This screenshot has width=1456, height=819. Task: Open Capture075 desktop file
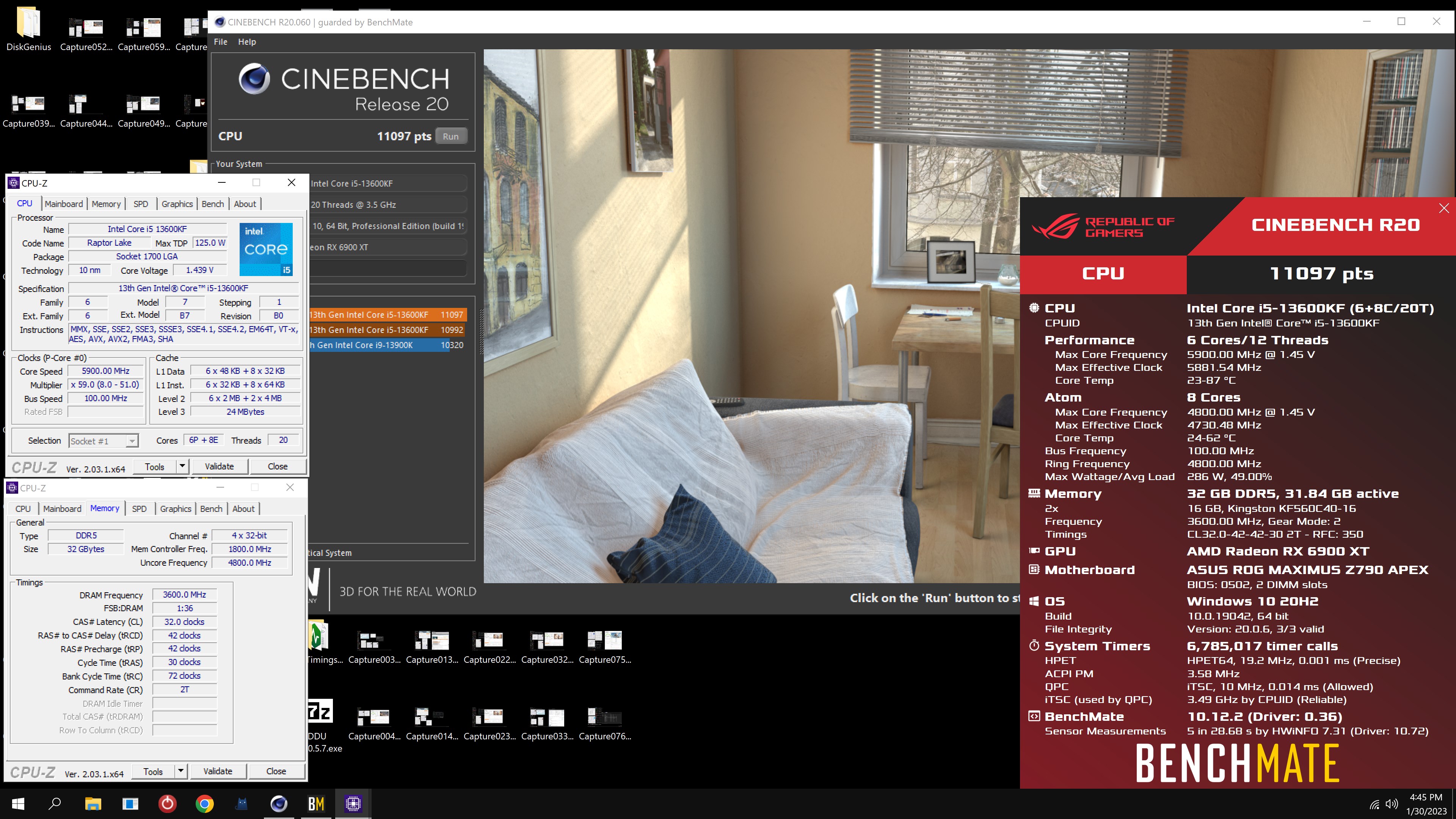pos(605,648)
